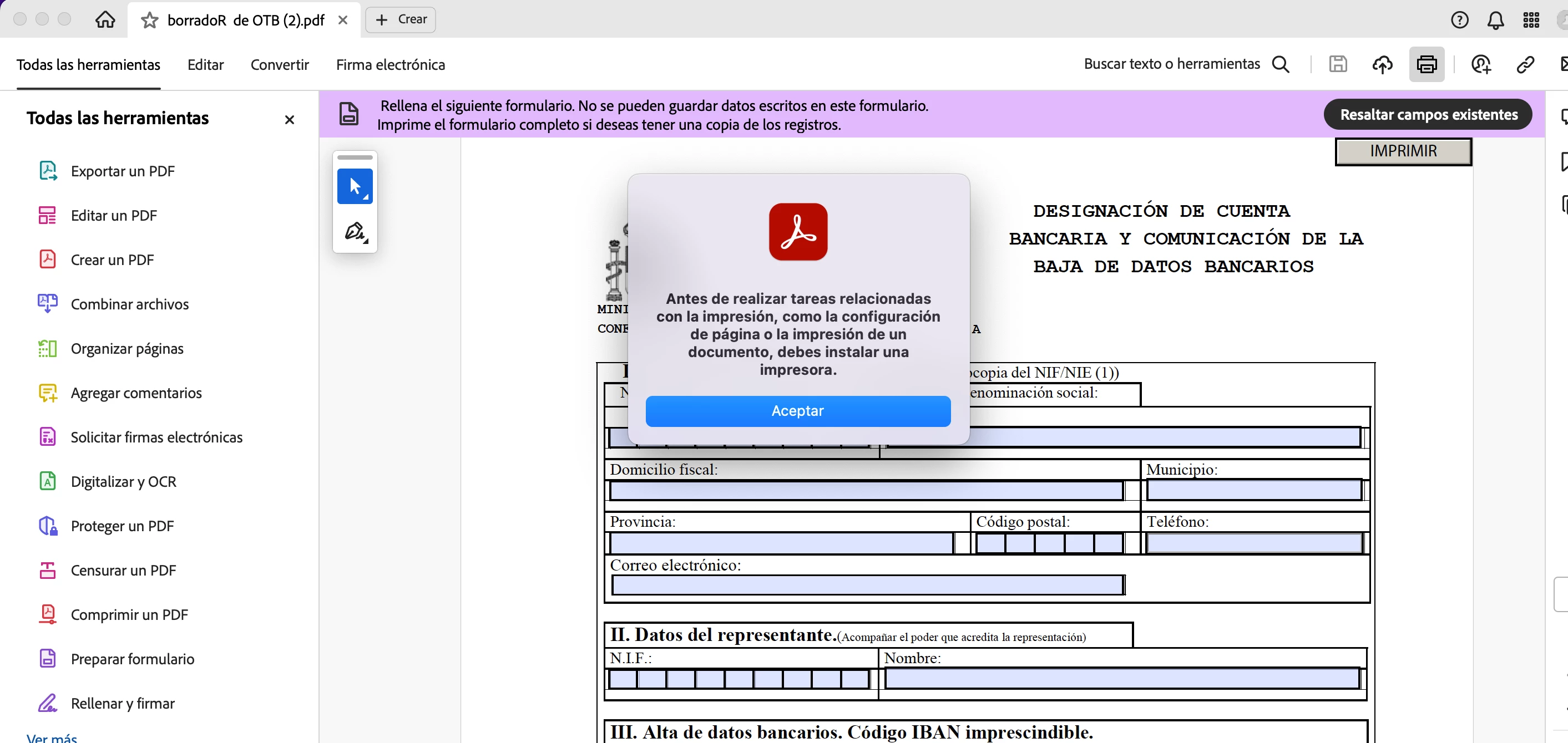
Task: Click the search magnifier icon
Action: tap(1281, 64)
